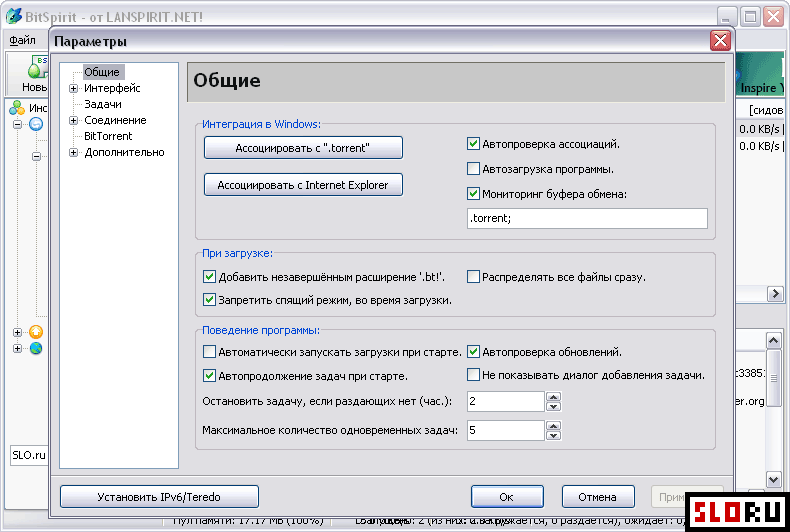
Task: Enable Автозагрузка программы checkbox
Action: [473, 169]
